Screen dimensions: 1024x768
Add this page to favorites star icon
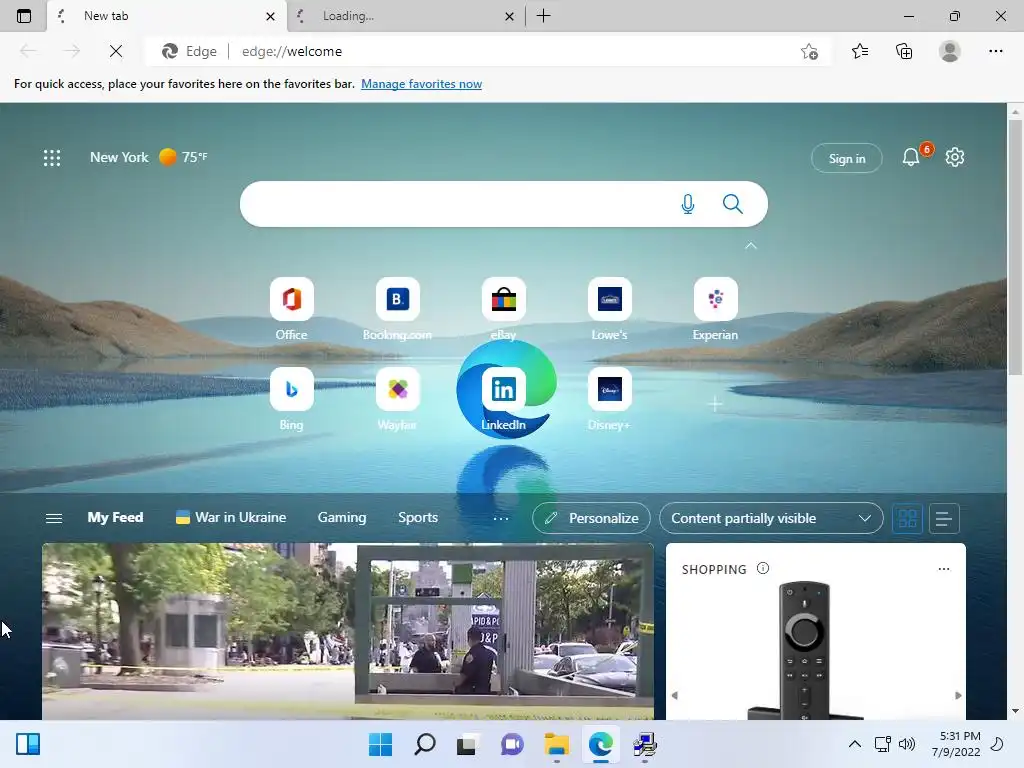pos(809,51)
